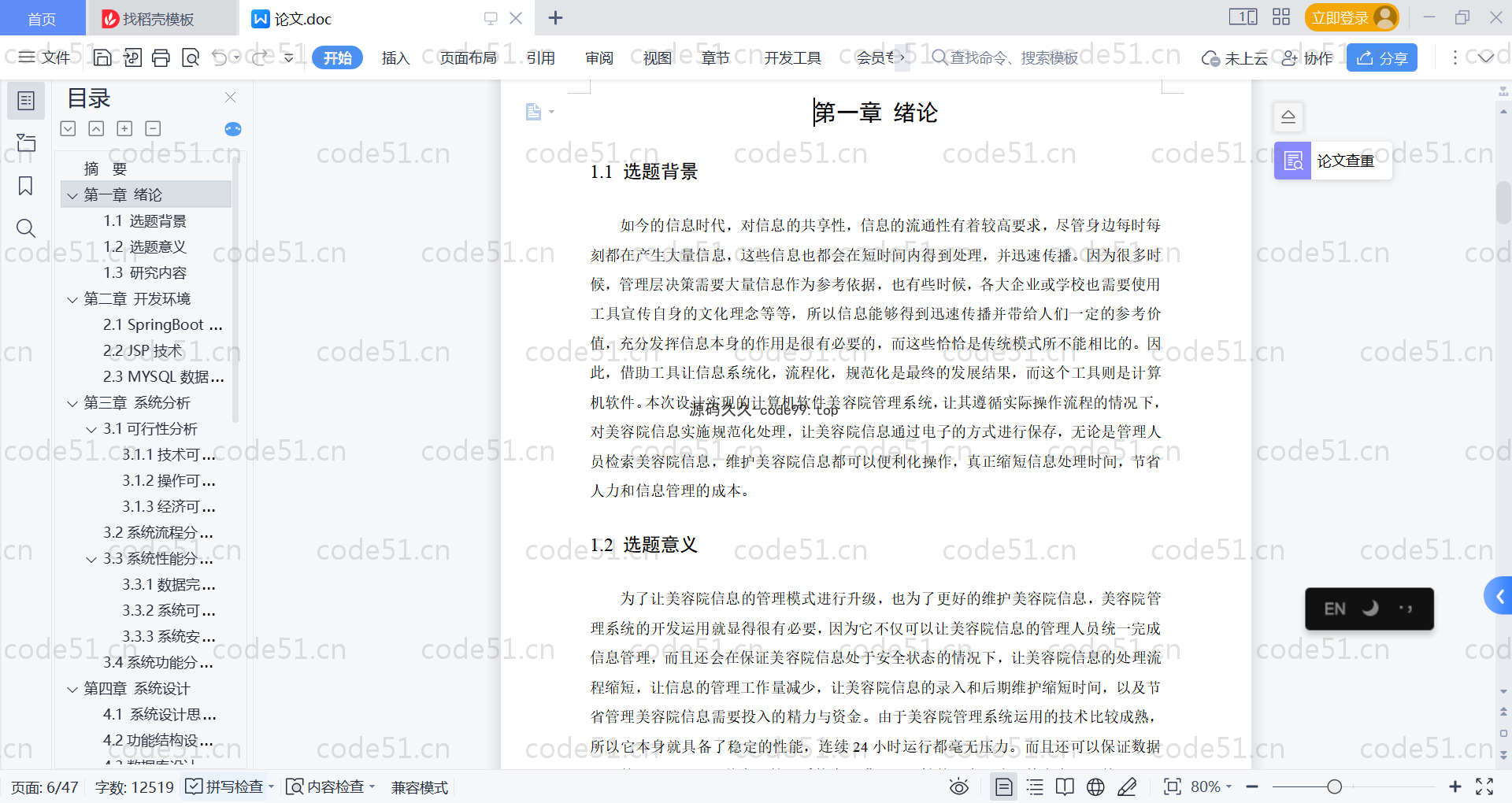Click the smart outline blue icon in 目录 pane
The height and width of the screenshot is (803, 1512).
tap(233, 129)
